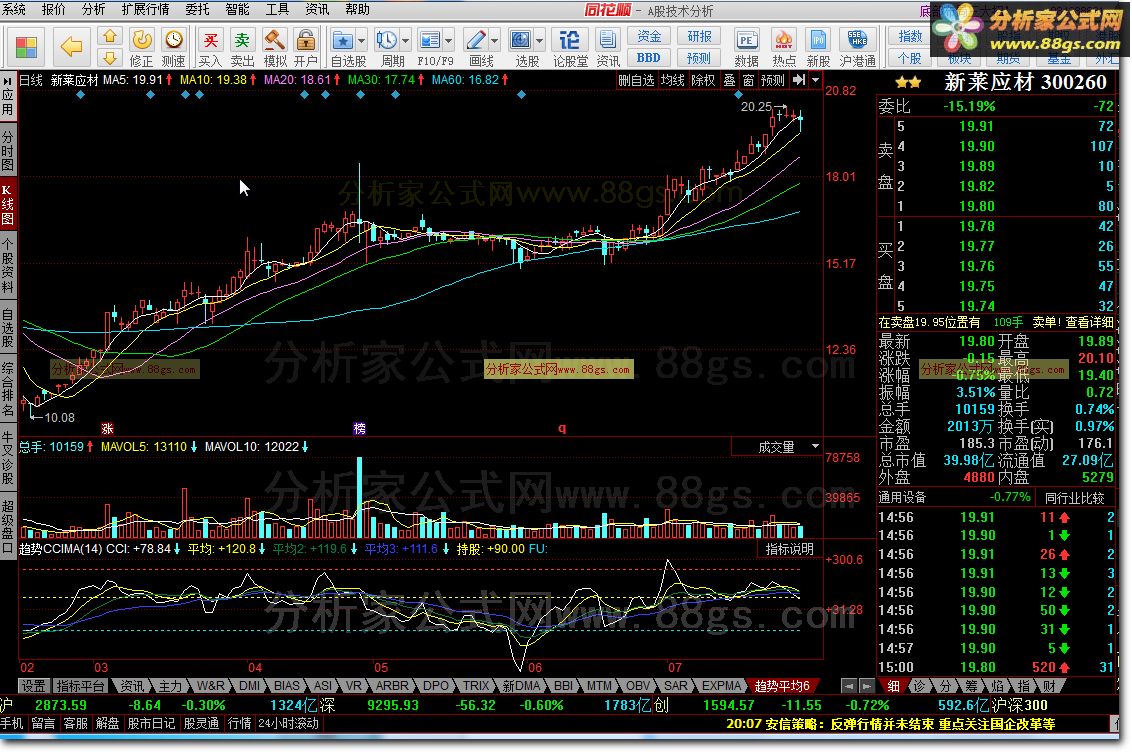This screenshot has width=1132, height=752.
Task: Expand the 选股 dropdown arrow
Action: coord(539,41)
